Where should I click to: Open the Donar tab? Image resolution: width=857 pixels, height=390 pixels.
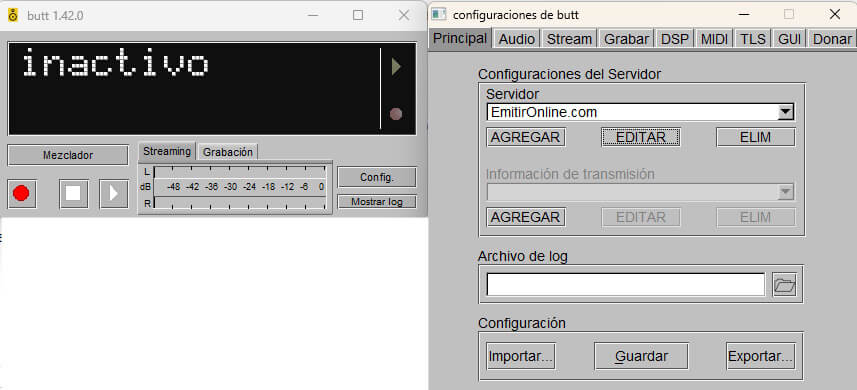click(x=832, y=39)
